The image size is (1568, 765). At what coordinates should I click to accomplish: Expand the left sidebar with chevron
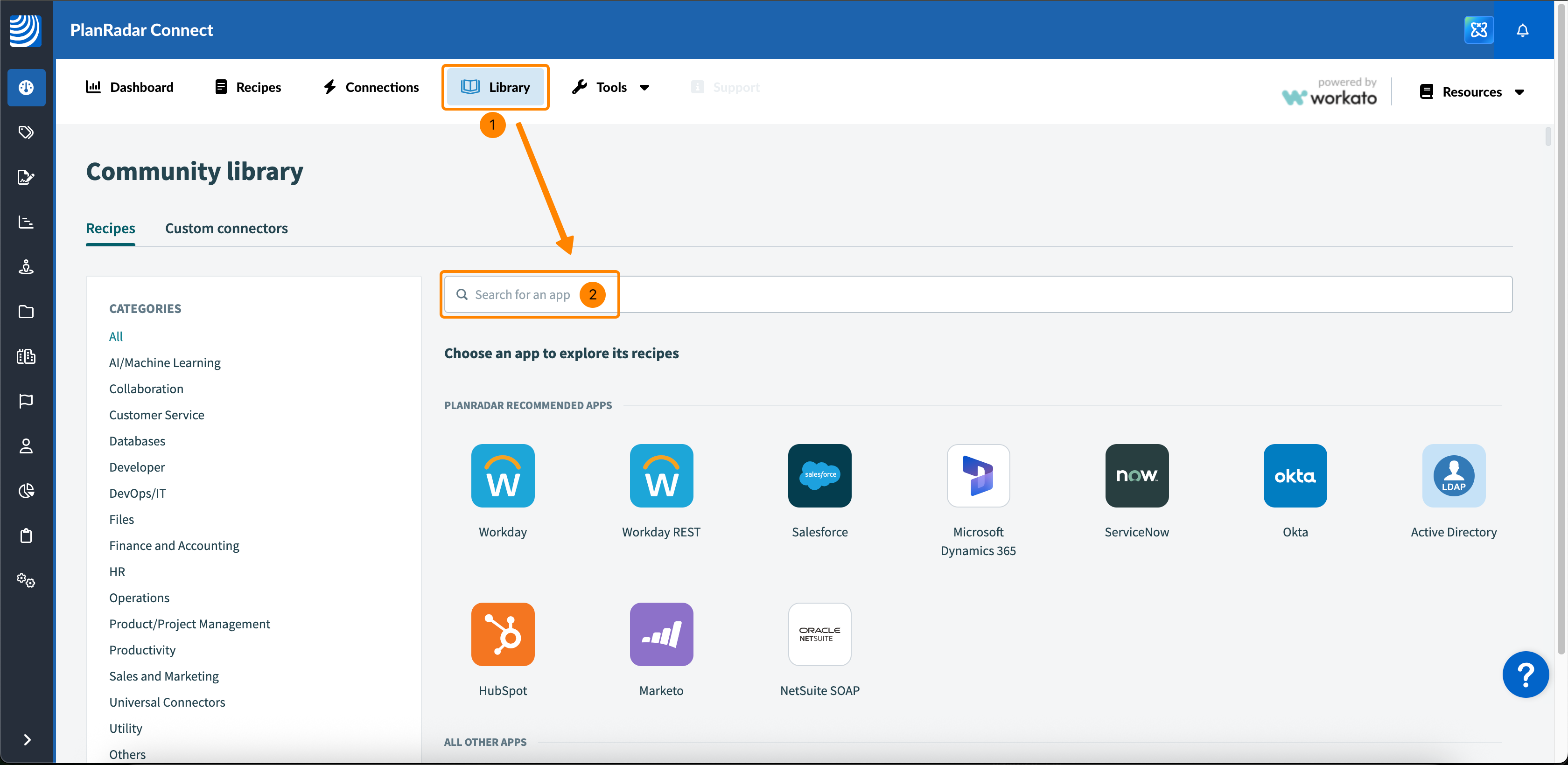27,739
